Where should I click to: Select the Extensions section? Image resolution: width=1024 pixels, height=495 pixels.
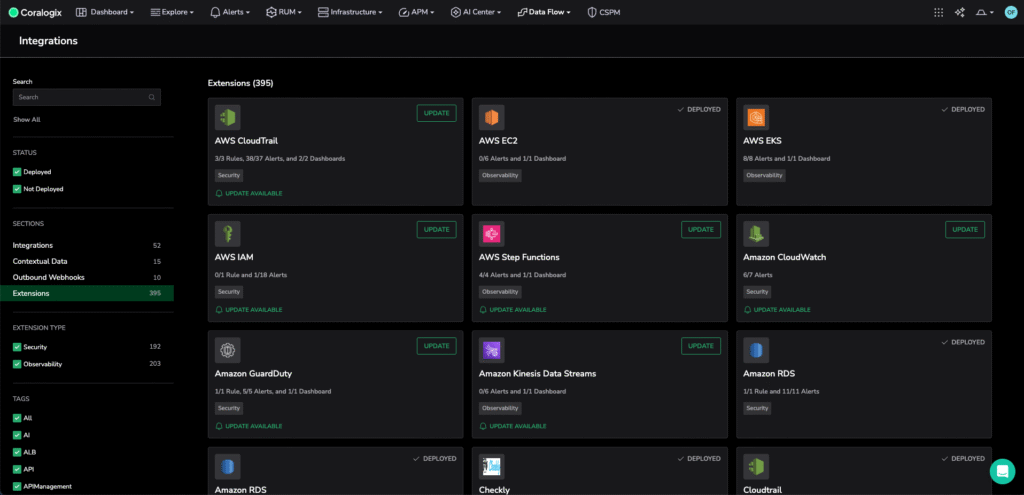pos(87,293)
